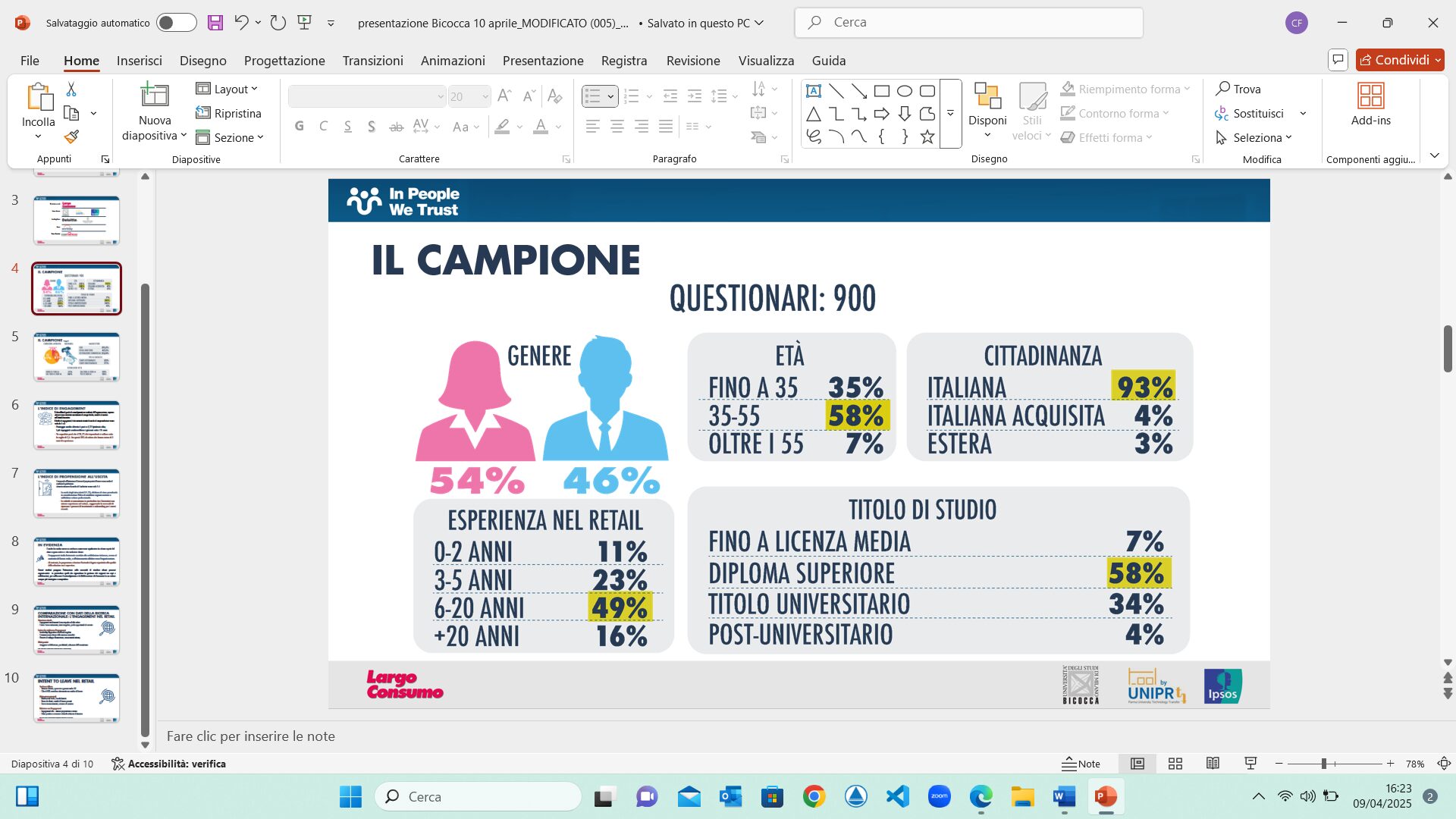Switch to the Inserisci tab
The image size is (1456, 819).
tap(140, 61)
